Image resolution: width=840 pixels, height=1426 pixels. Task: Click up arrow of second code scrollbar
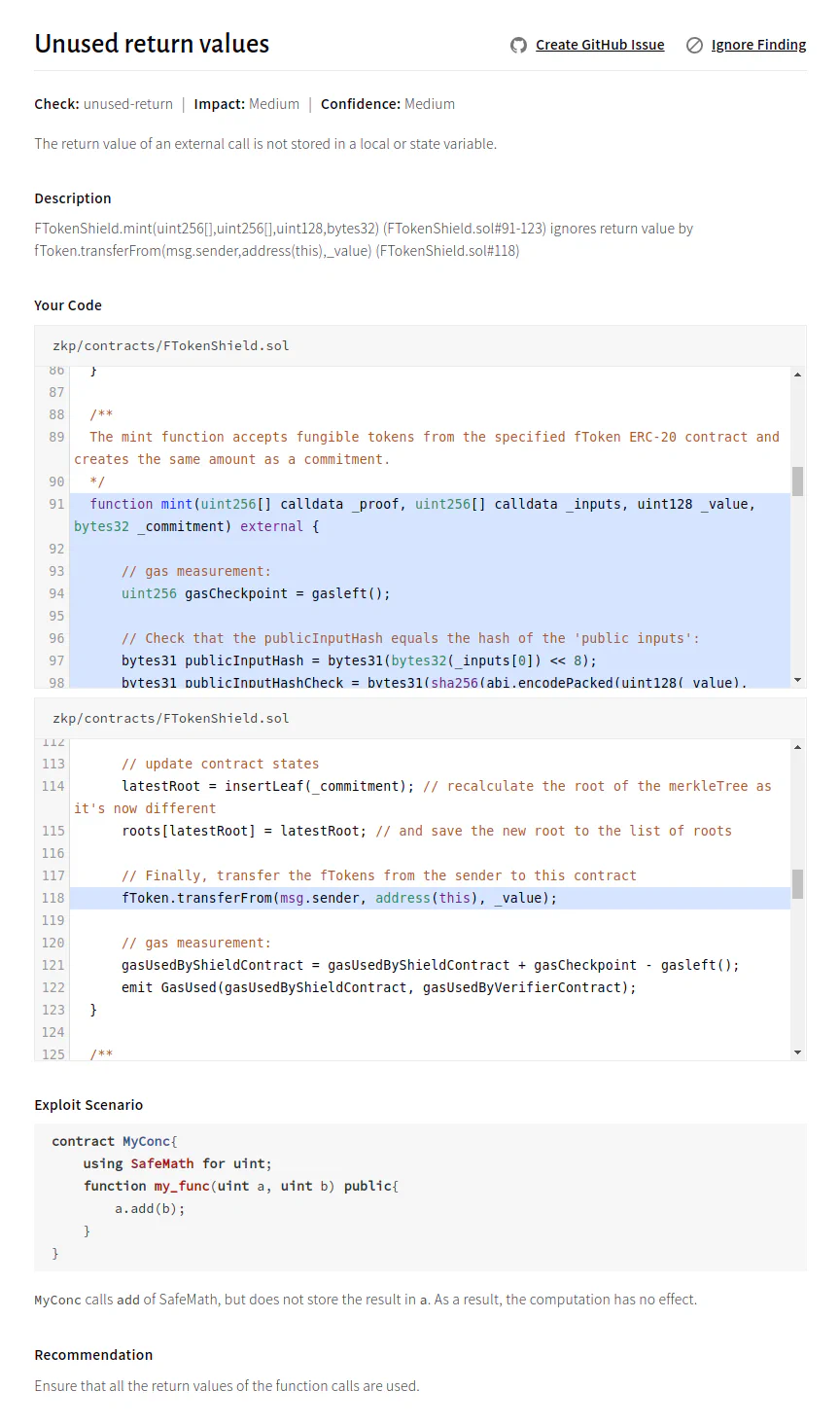click(797, 747)
